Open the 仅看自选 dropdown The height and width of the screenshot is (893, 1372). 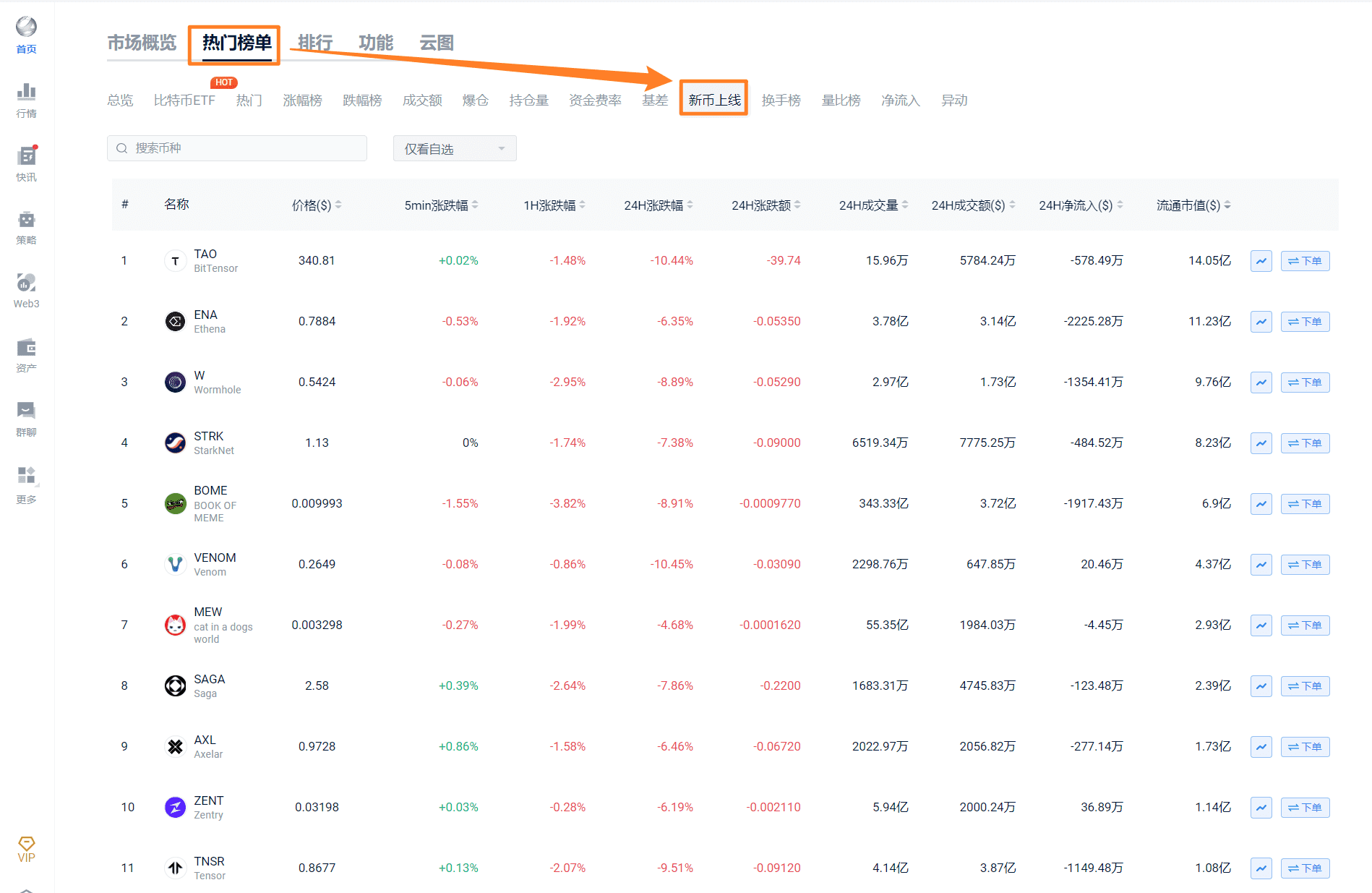455,149
